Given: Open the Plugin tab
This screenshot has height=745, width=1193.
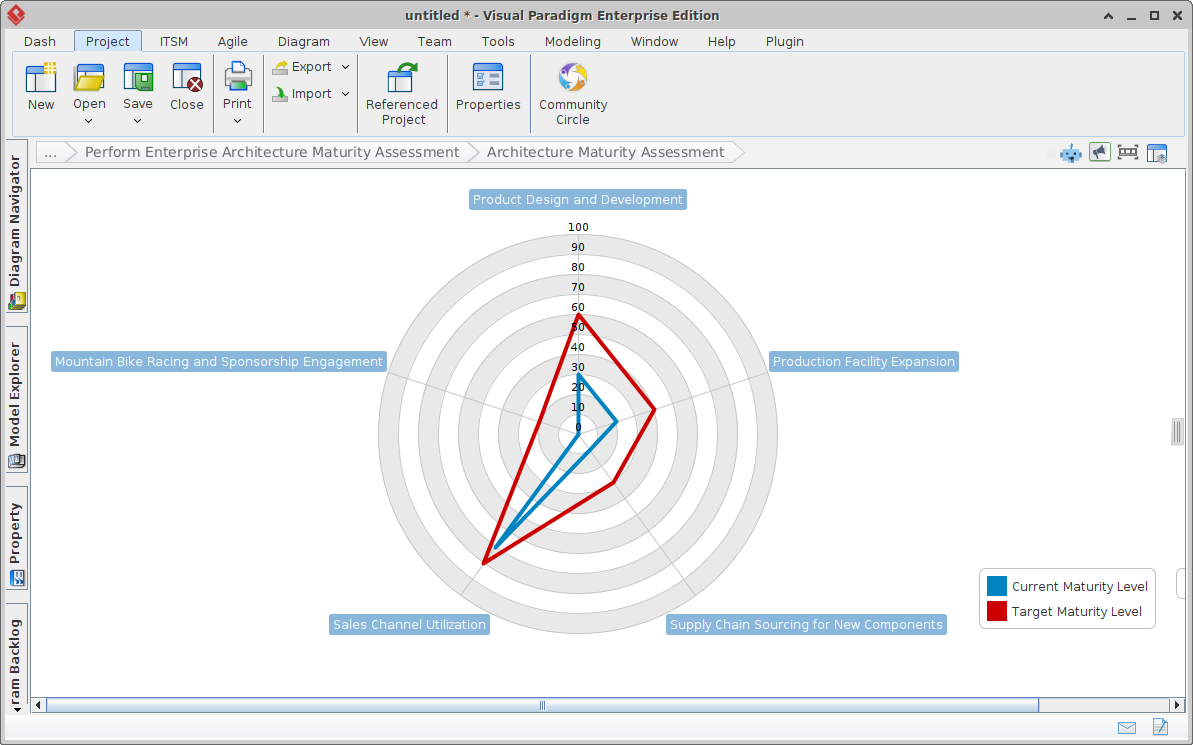Looking at the screenshot, I should click(x=784, y=41).
